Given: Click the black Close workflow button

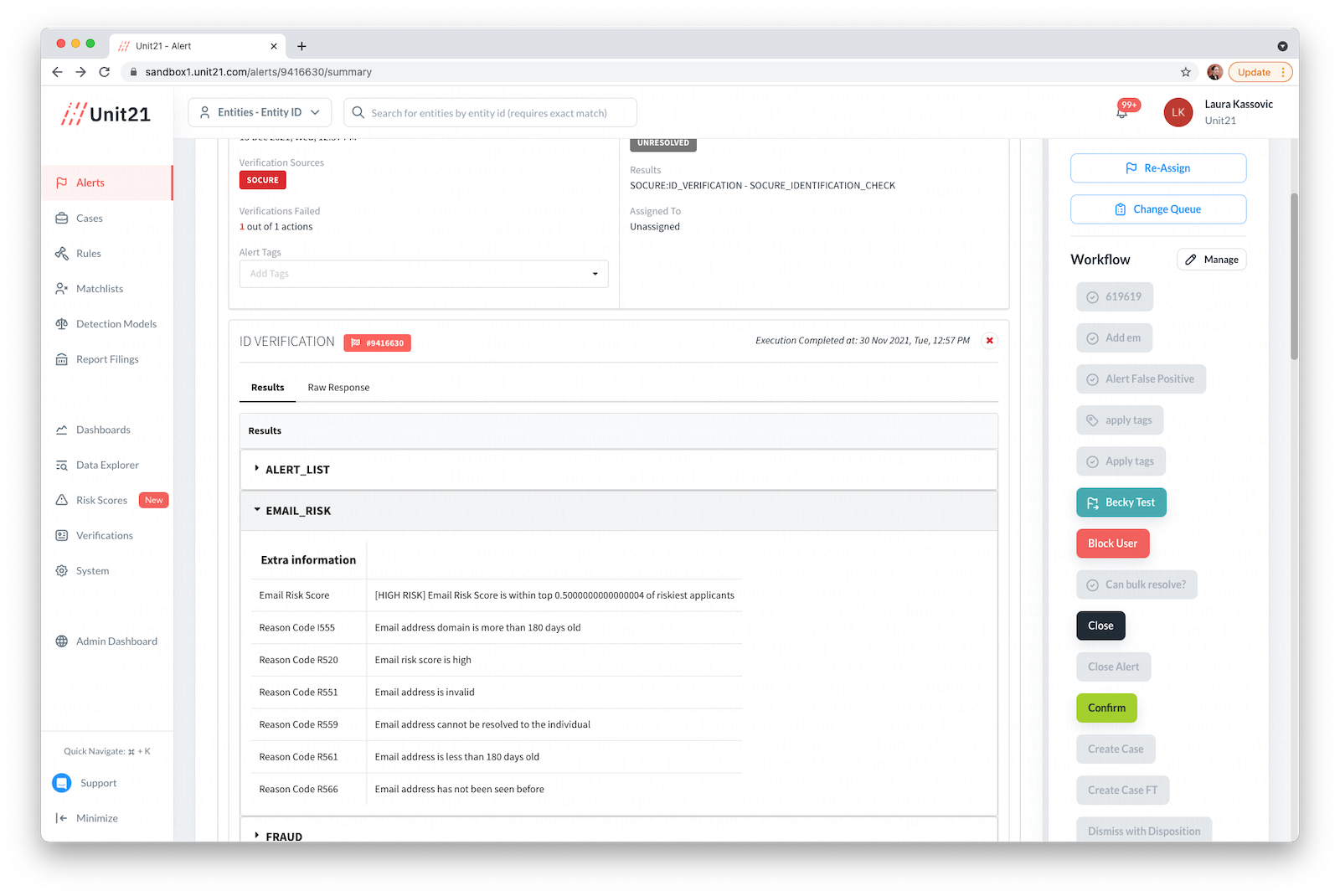Looking at the screenshot, I should point(1100,626).
